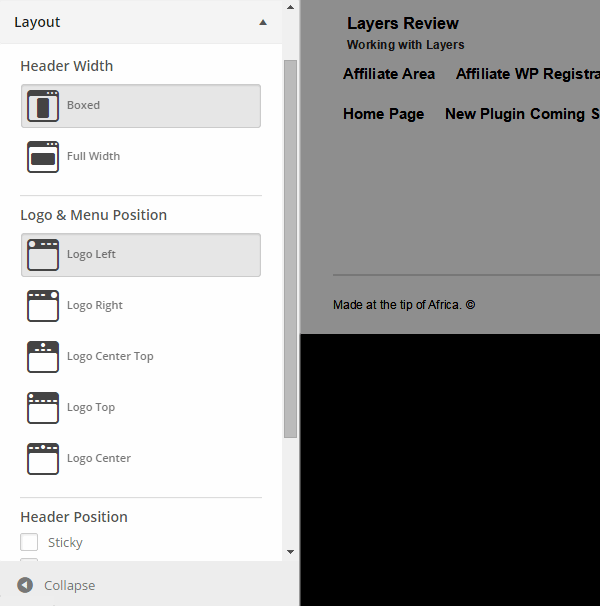Click the Working with Layers tagline
This screenshot has width=600, height=606.
406,45
